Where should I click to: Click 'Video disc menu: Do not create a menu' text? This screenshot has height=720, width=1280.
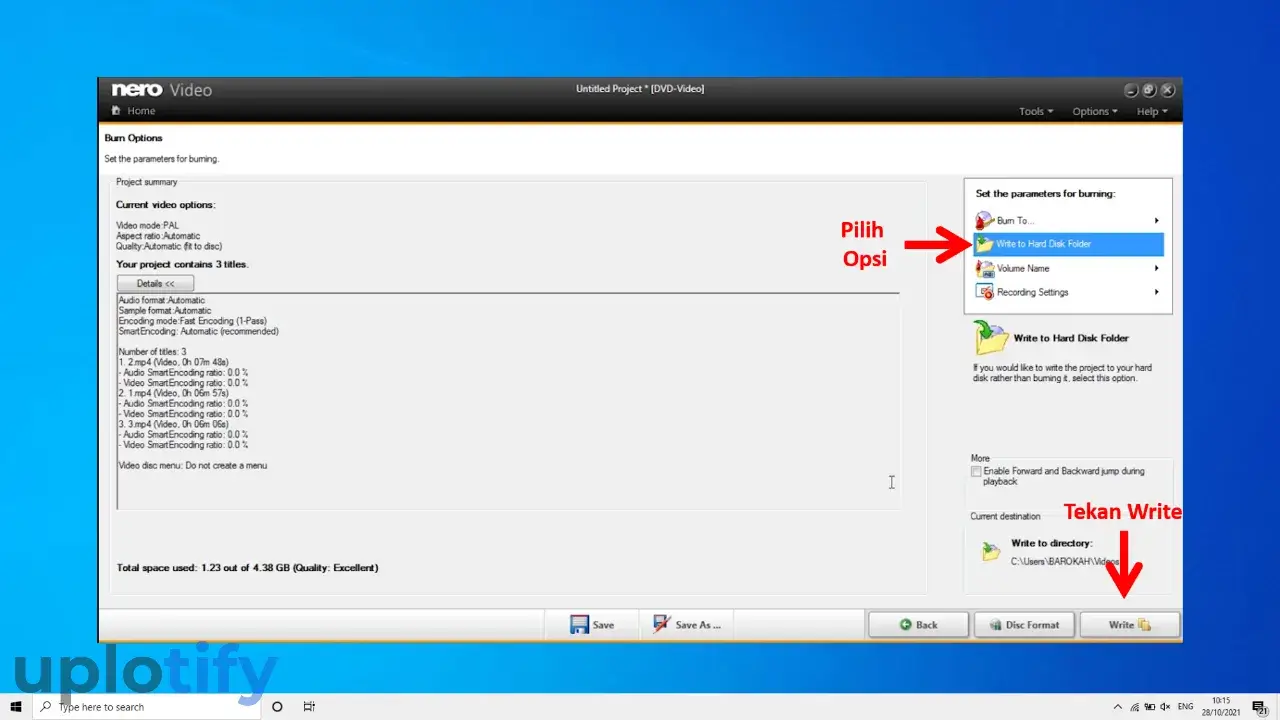[193, 466]
